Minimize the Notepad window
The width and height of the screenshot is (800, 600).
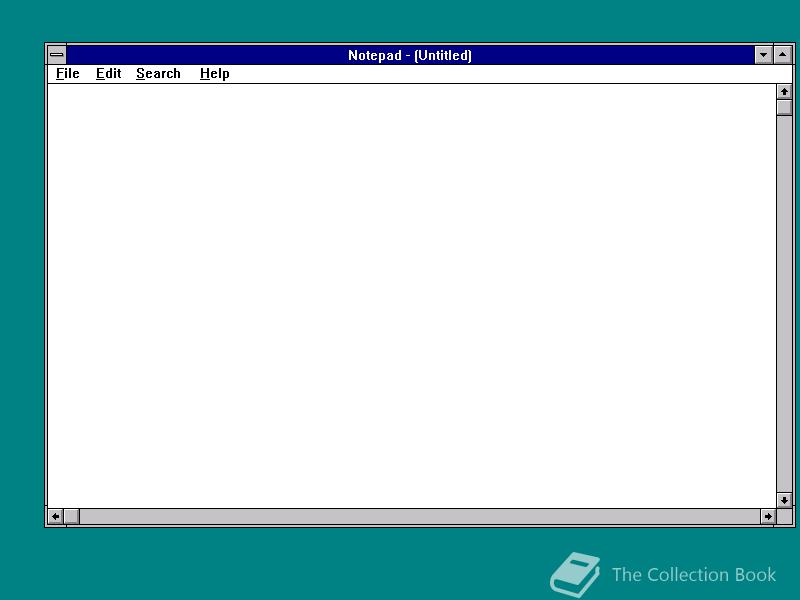(763, 55)
